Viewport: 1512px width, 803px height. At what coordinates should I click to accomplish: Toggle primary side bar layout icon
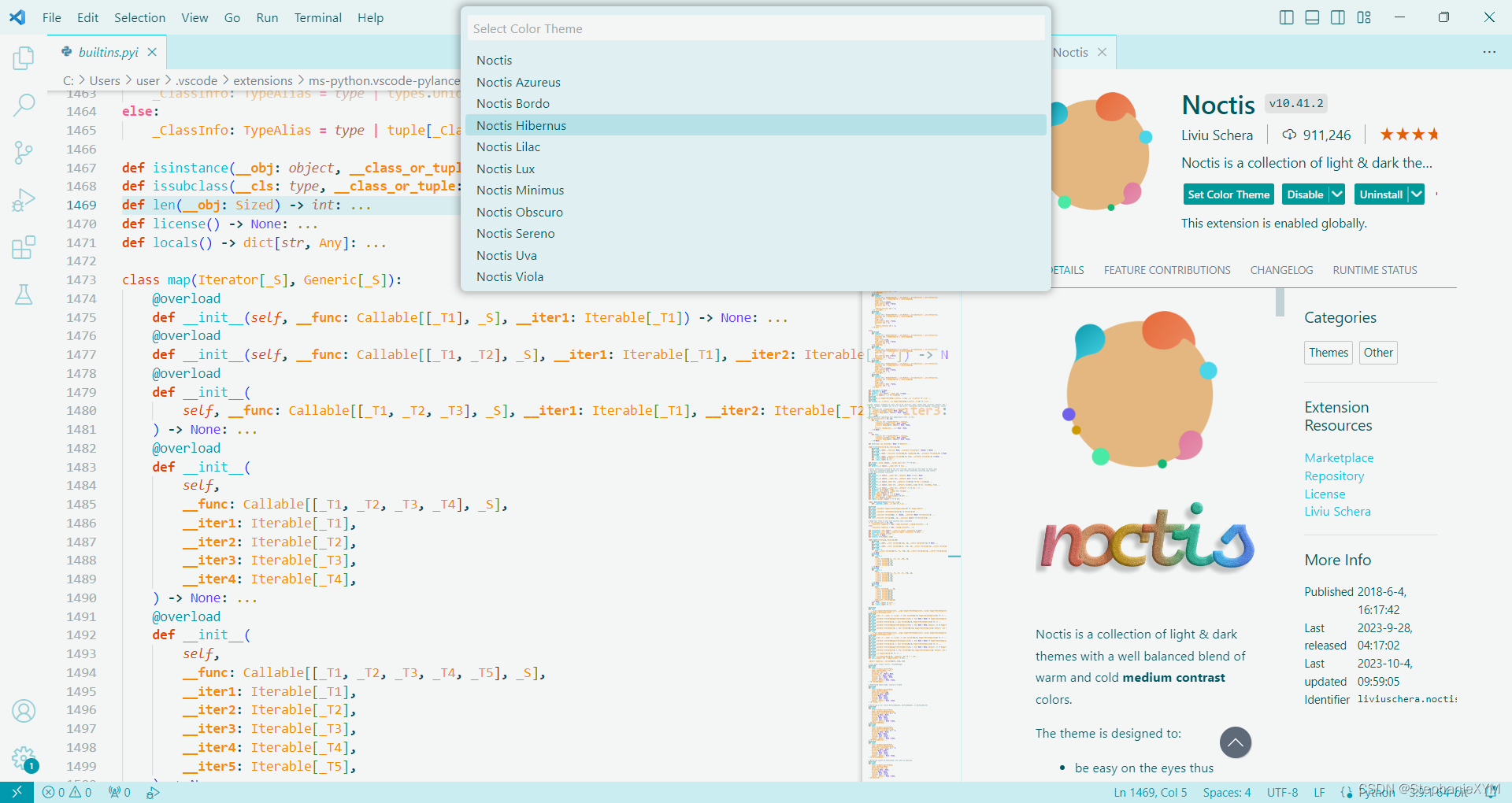pos(1286,17)
